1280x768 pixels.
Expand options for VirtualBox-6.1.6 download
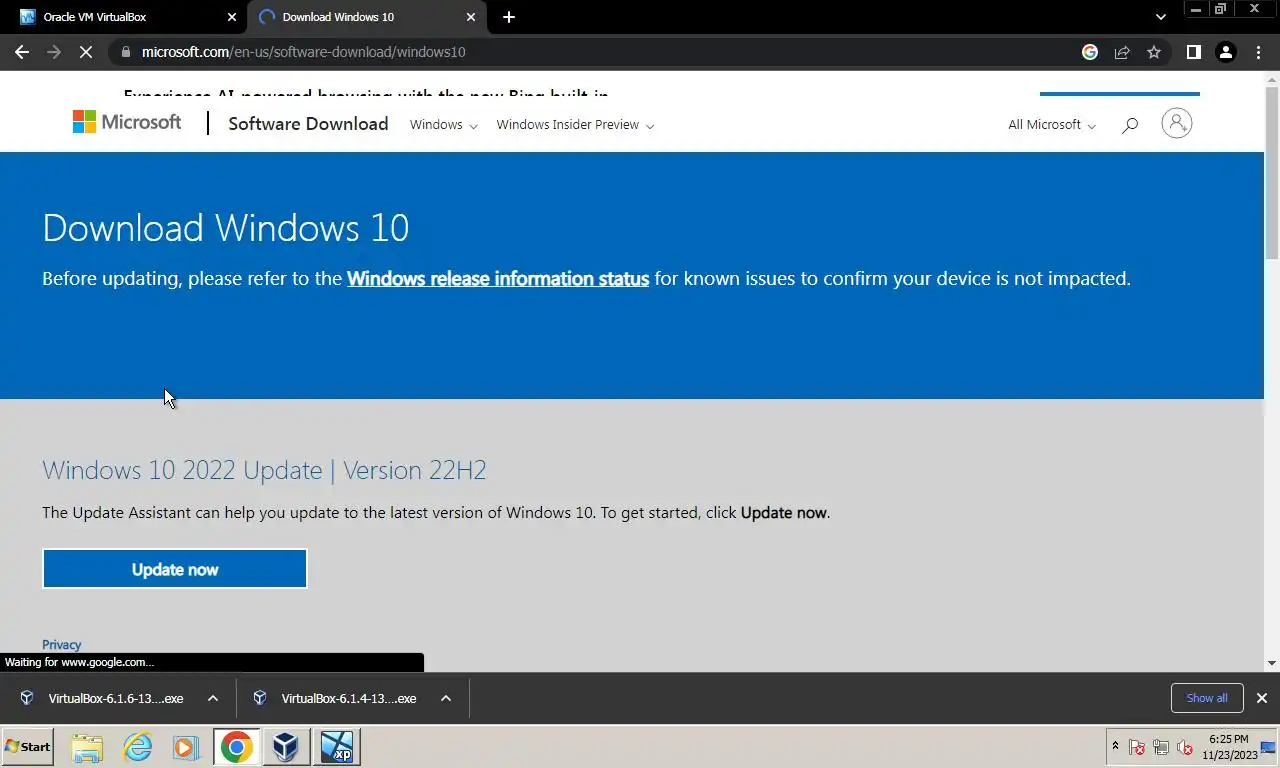tap(213, 698)
